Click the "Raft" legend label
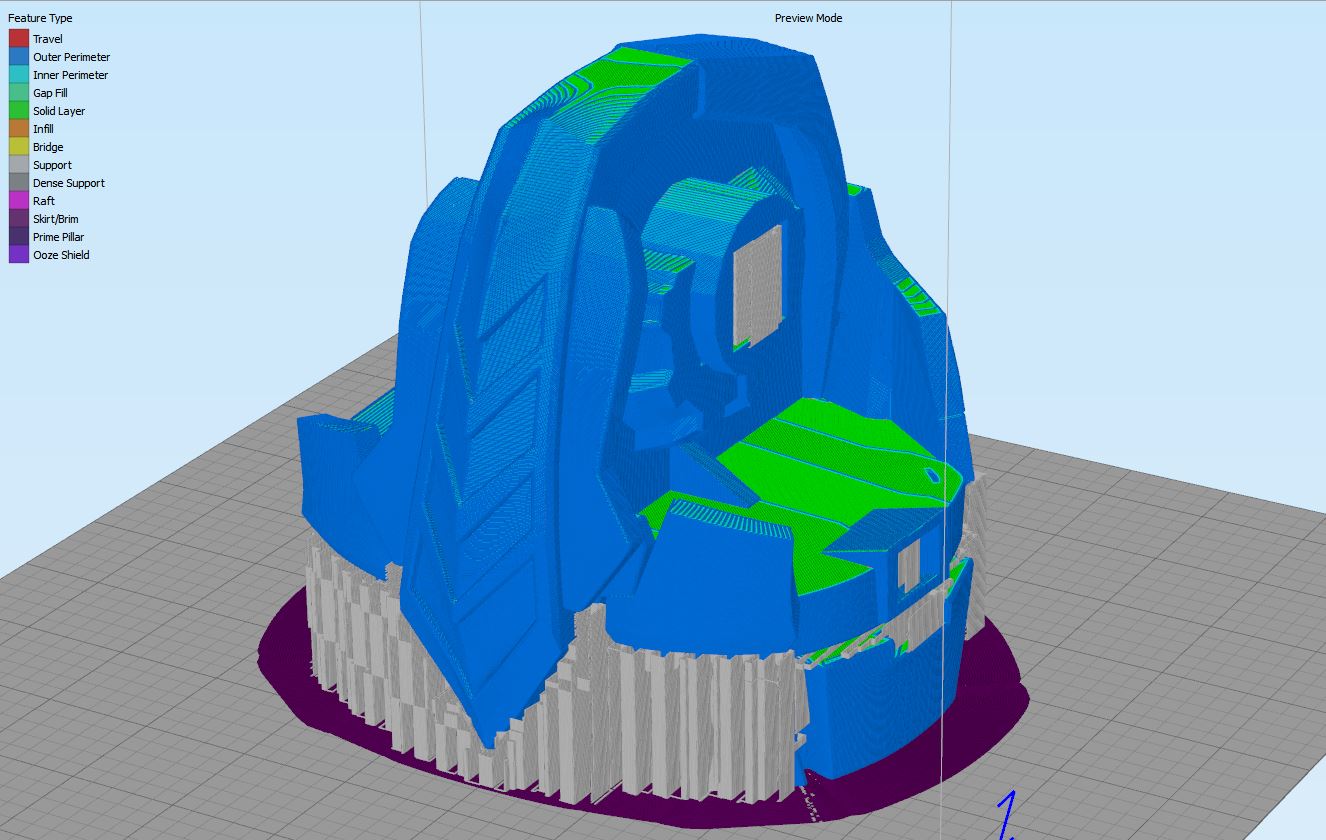Image resolution: width=1326 pixels, height=840 pixels. coord(44,201)
